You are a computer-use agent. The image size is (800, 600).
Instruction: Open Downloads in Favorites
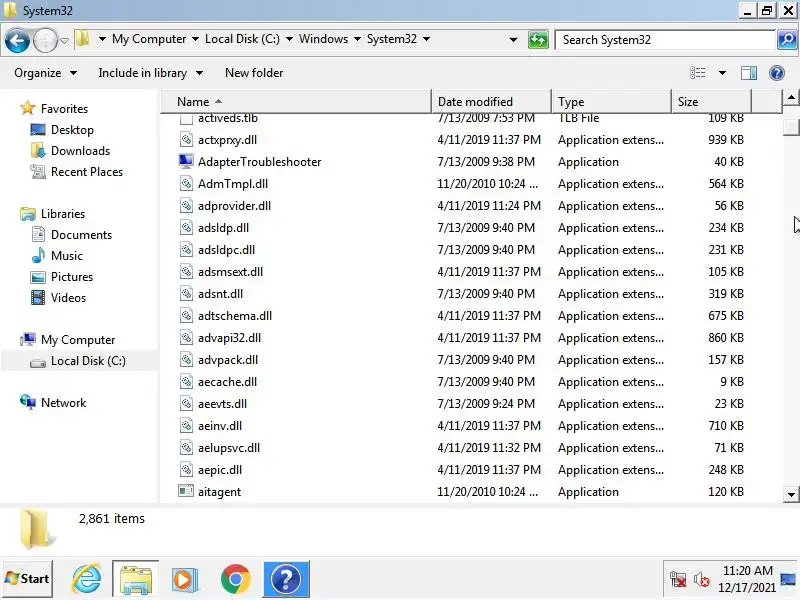click(x=81, y=151)
